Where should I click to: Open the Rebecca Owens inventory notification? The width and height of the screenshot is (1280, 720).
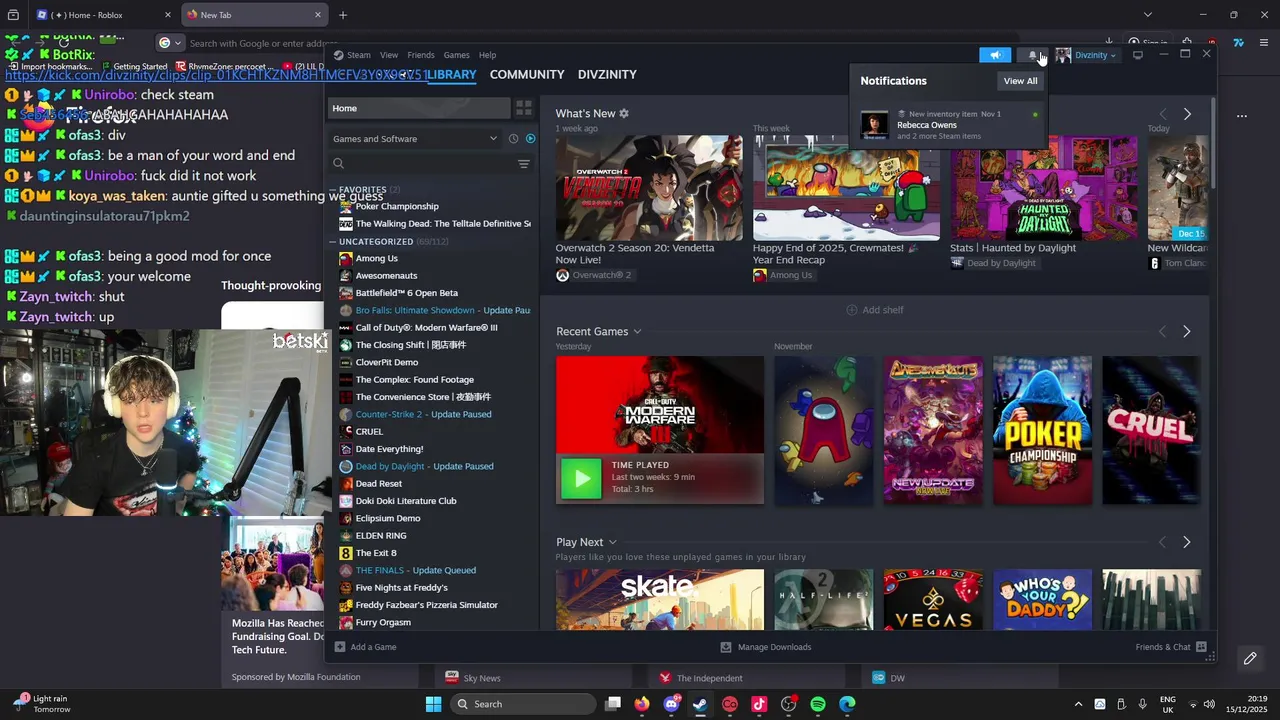(x=949, y=126)
